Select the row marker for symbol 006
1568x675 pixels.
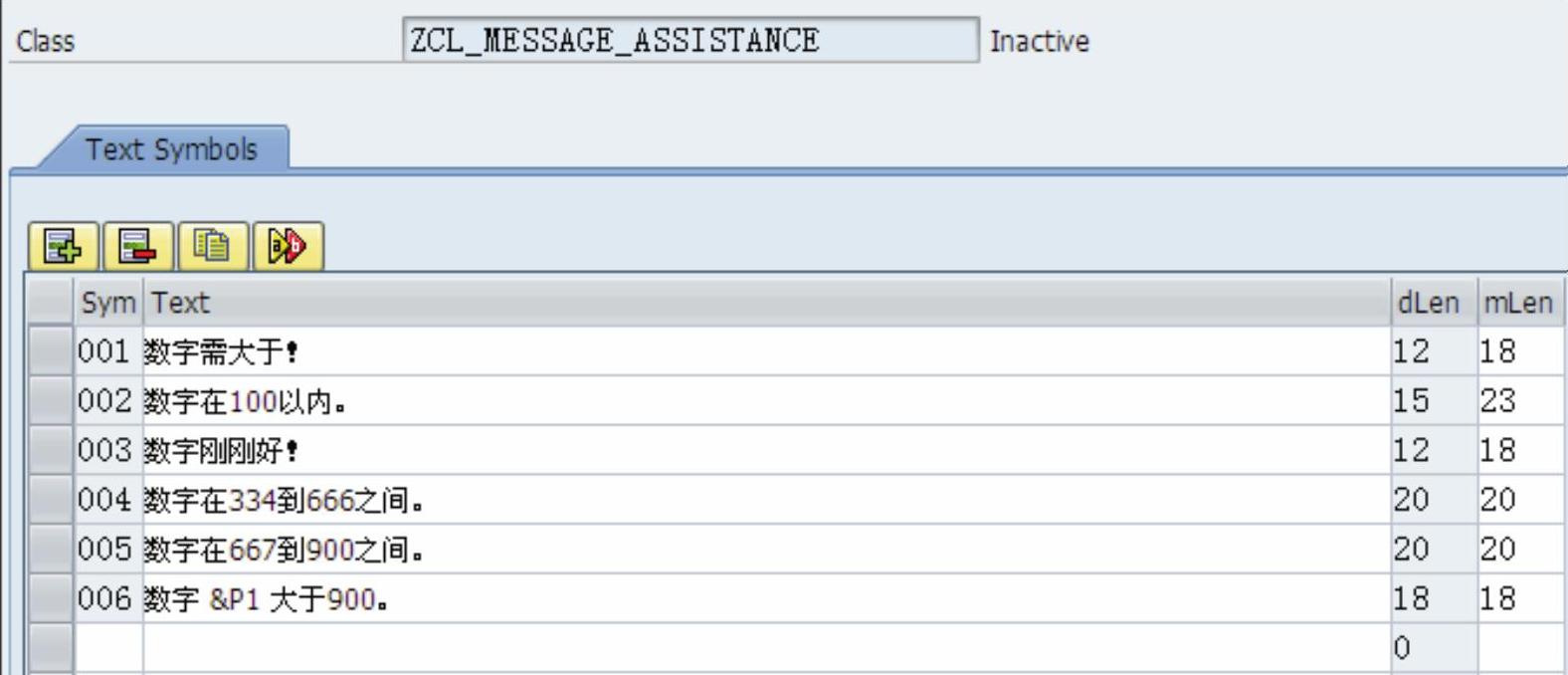coord(50,599)
